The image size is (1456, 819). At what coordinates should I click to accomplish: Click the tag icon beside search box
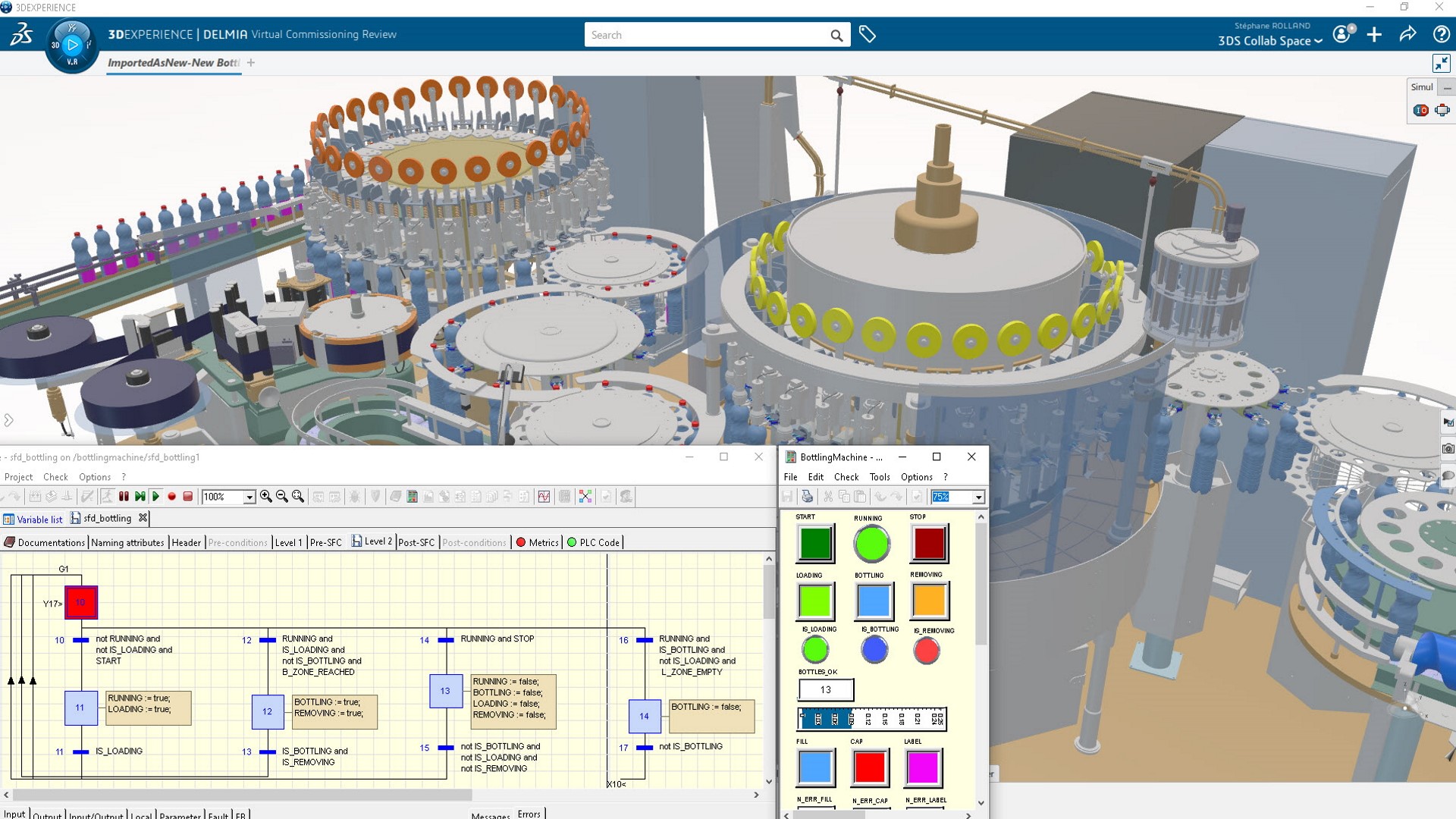(868, 35)
